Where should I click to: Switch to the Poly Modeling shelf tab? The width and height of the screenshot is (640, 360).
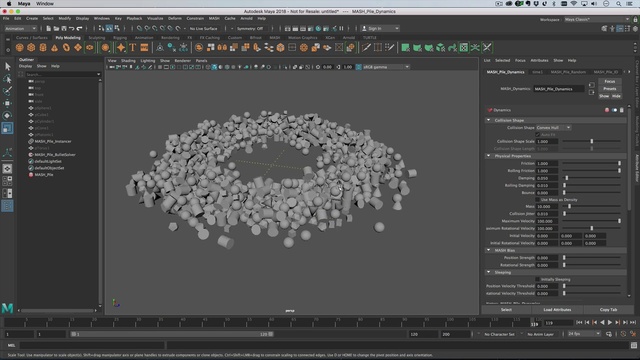click(x=68, y=38)
